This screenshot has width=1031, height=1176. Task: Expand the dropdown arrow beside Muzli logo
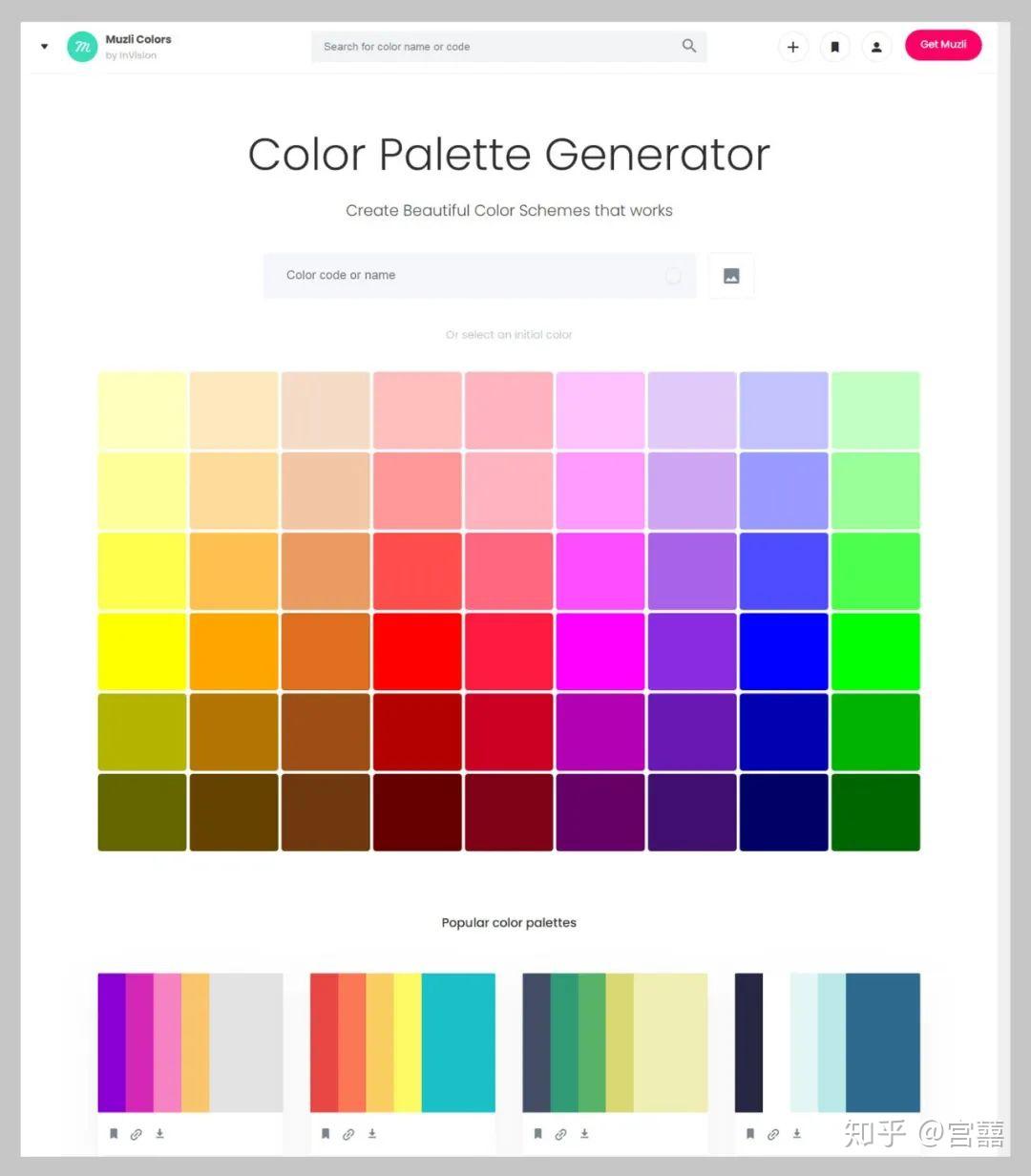coord(44,46)
